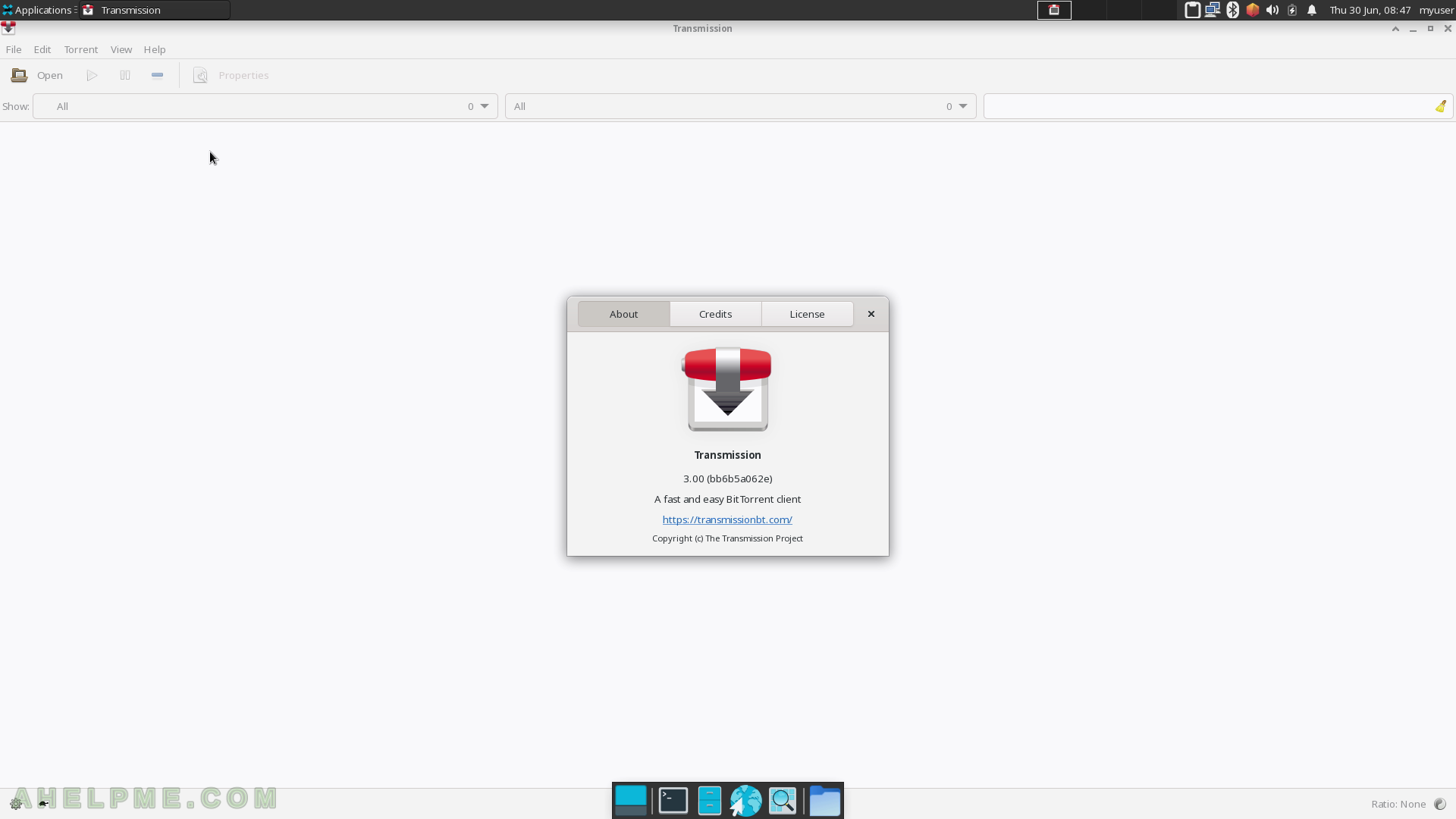Click the Pause torrent icon
1456x819 pixels.
coord(125,75)
